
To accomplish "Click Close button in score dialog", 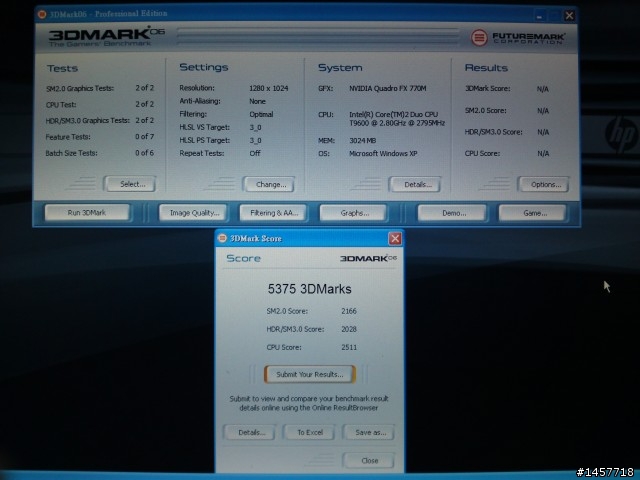I will [x=369, y=460].
